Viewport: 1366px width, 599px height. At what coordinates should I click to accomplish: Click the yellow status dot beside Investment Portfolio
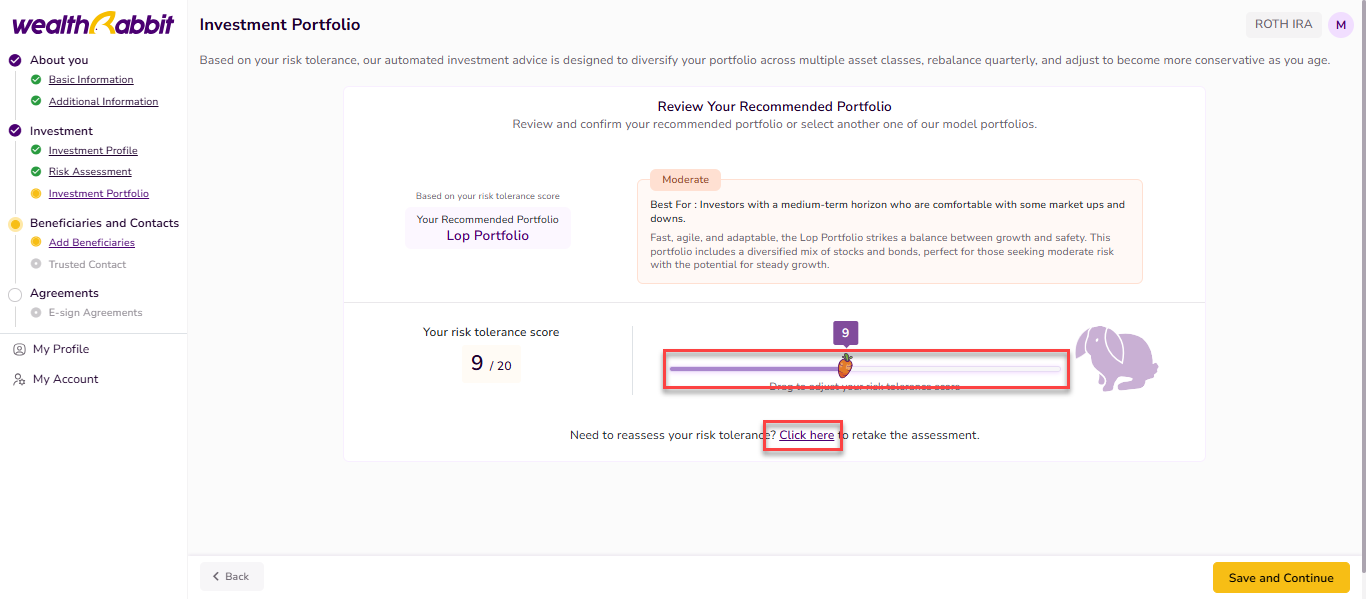click(x=36, y=194)
